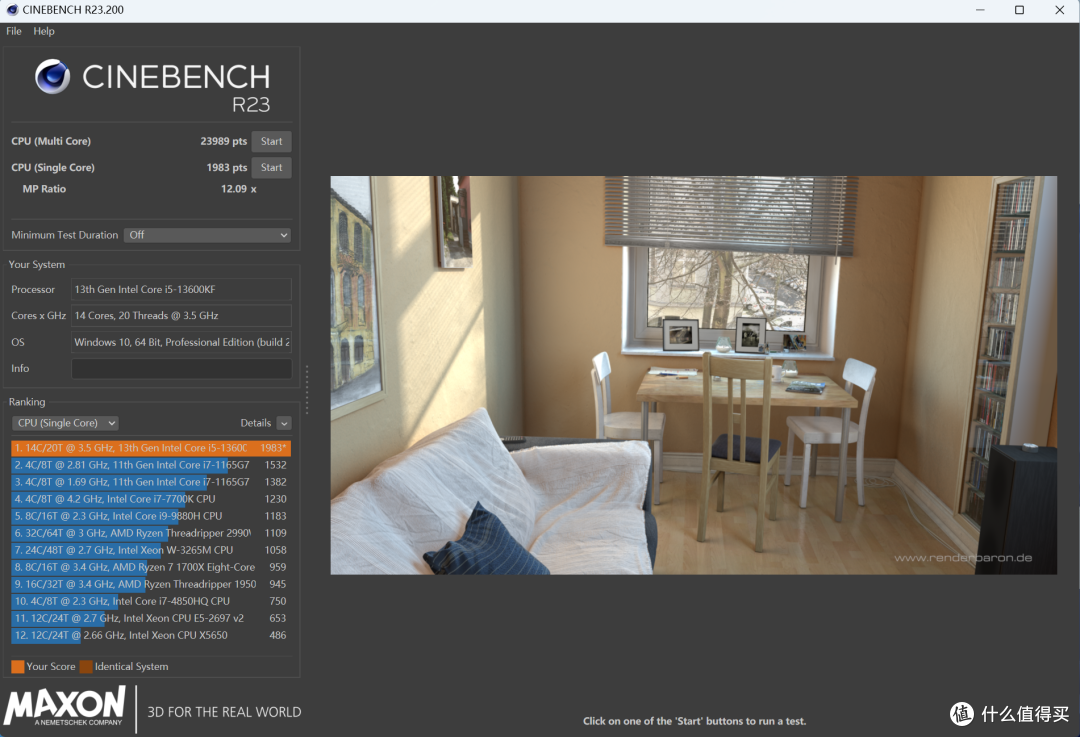Click the Processor field 13th Gen Intel Core
Image resolution: width=1080 pixels, height=737 pixels.
pyautogui.click(x=181, y=289)
